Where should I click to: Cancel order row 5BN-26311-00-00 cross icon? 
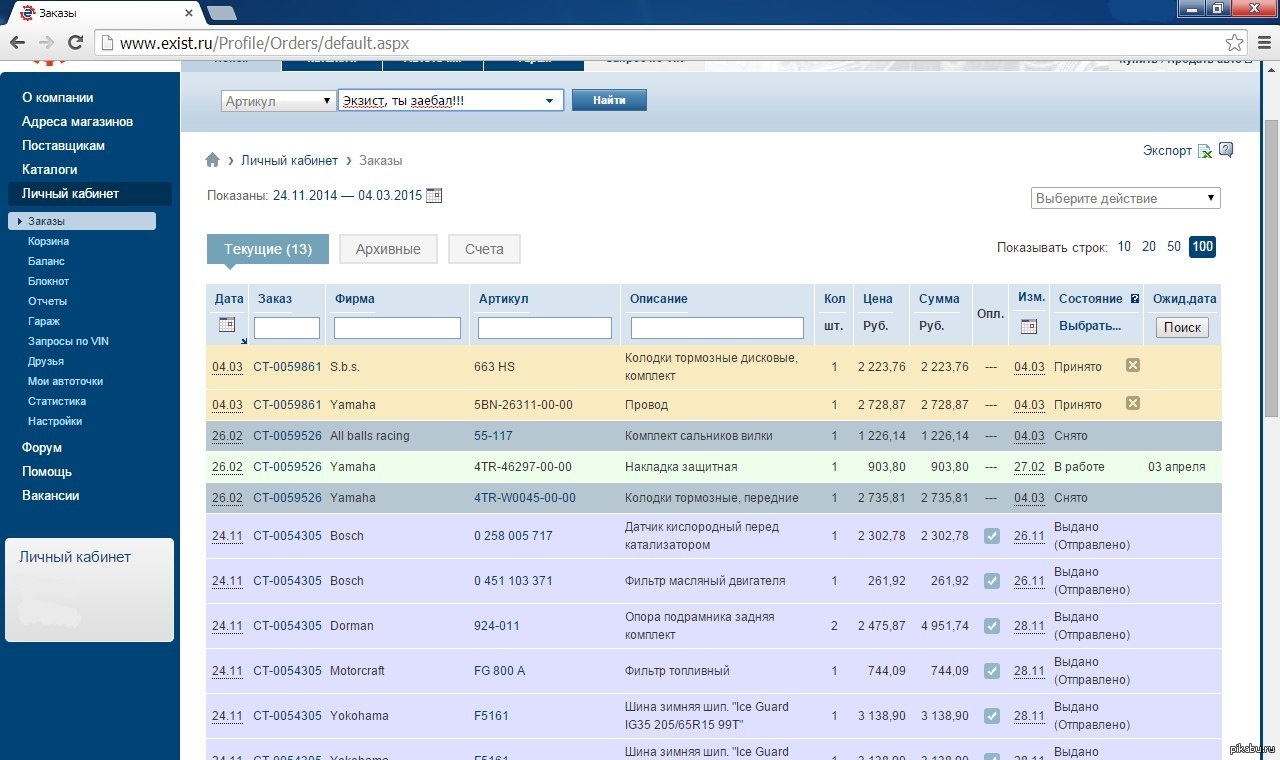(1133, 403)
